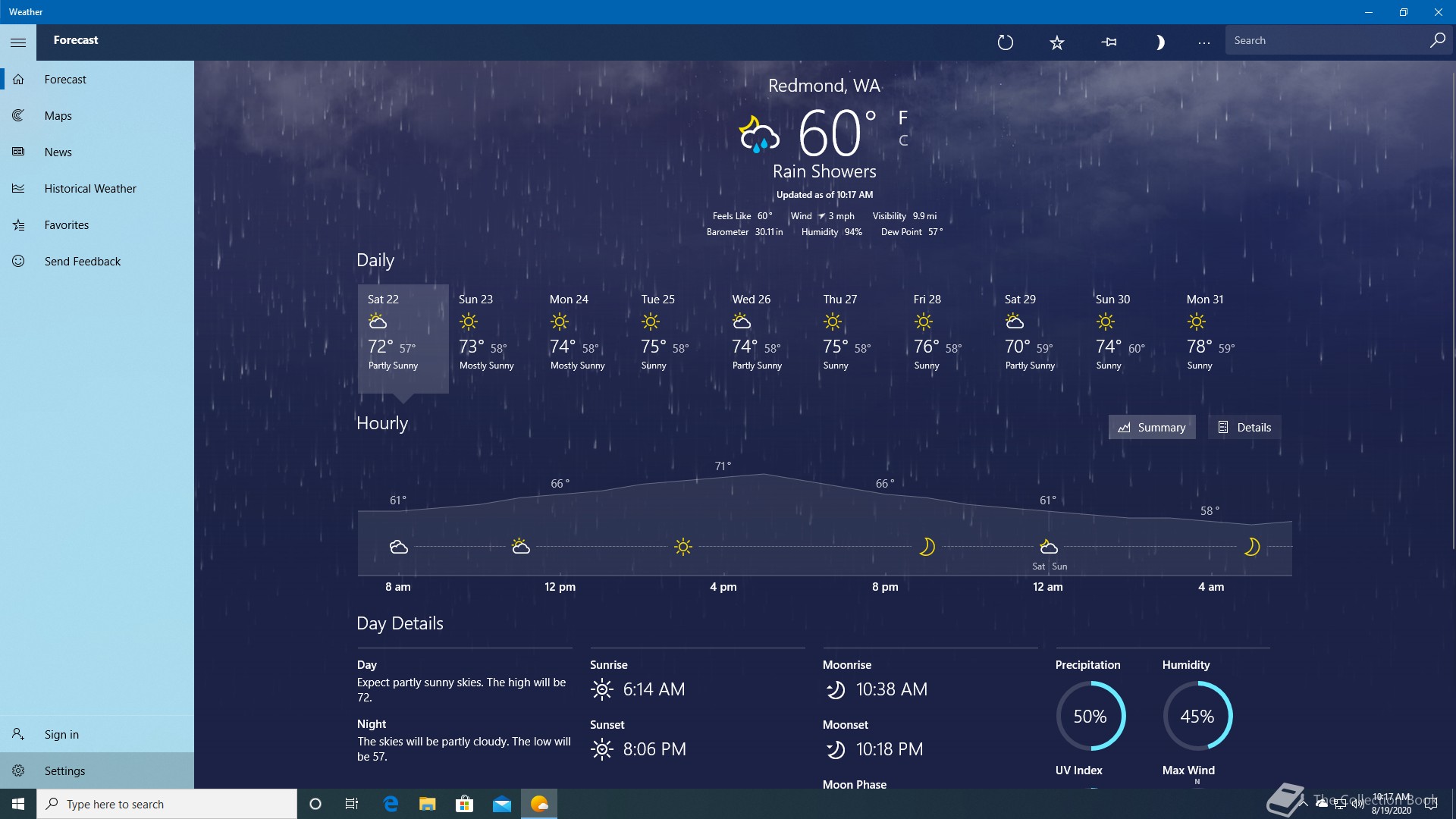The image size is (1456, 819).
Task: Open Cortana from the taskbar
Action: coord(315,804)
